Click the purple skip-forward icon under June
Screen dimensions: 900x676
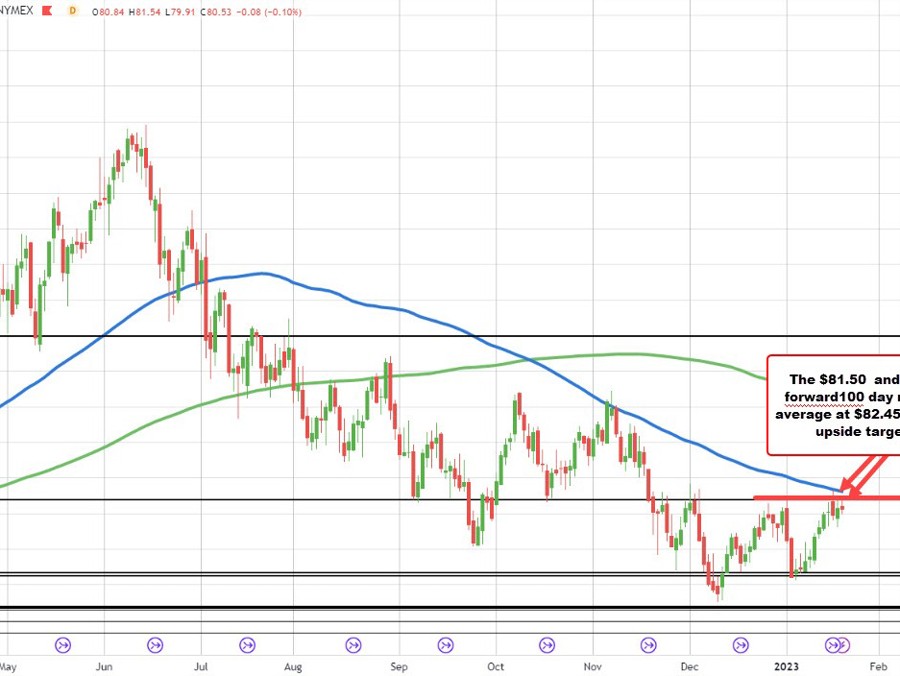click(155, 646)
